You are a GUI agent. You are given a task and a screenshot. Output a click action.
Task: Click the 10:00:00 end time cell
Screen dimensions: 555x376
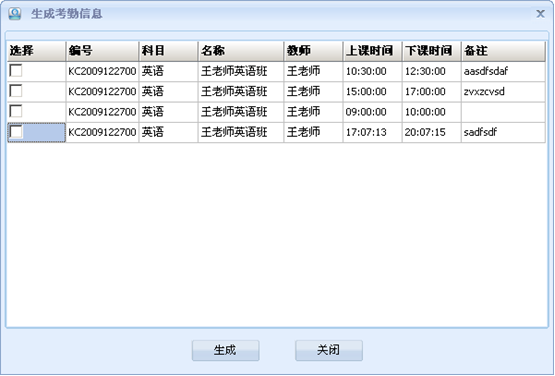[x=432, y=112]
